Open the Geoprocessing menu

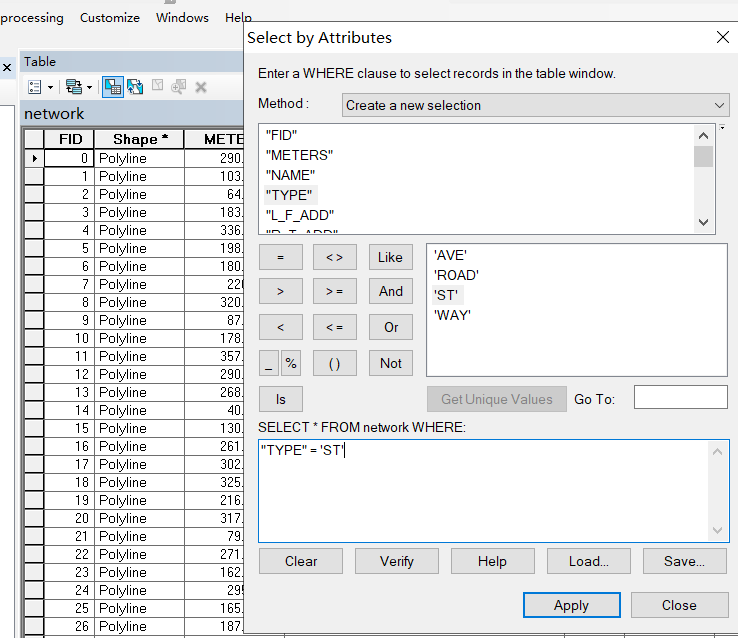[32, 18]
